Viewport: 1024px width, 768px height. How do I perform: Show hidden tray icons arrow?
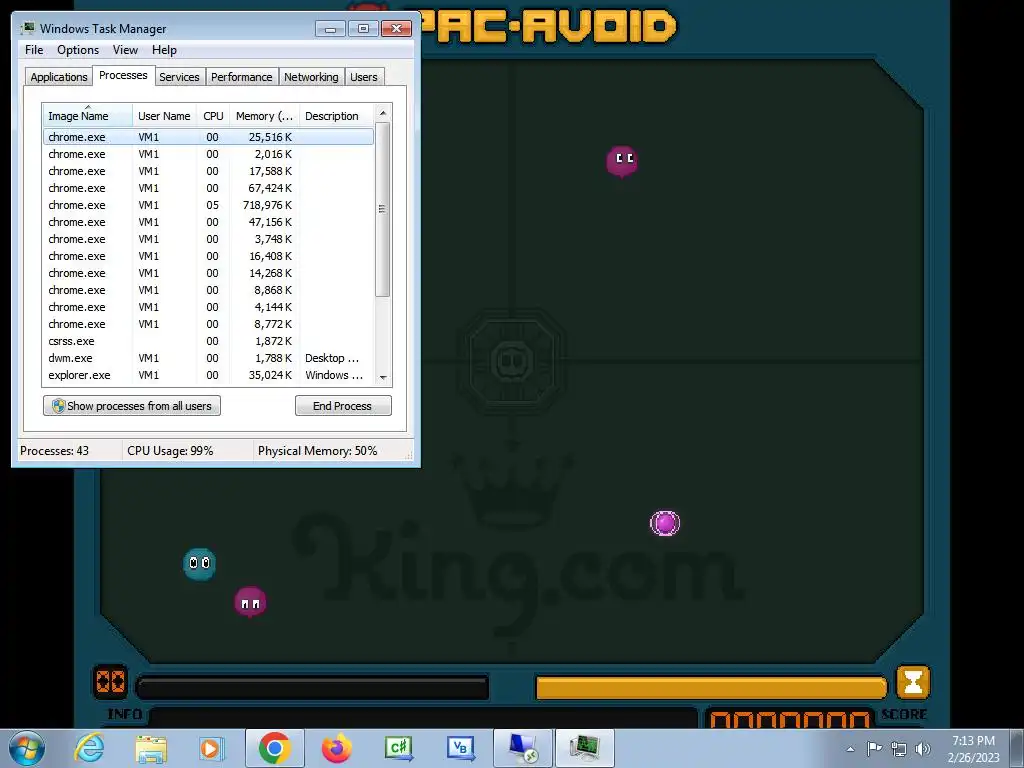click(x=850, y=749)
